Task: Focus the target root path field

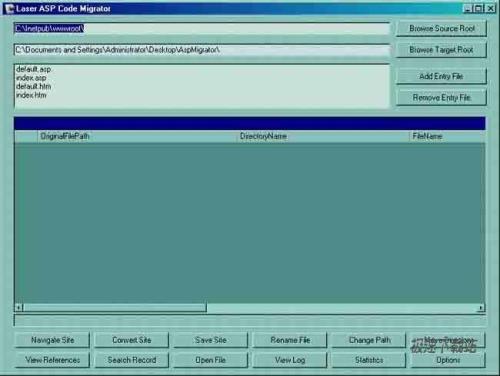Action: point(202,50)
